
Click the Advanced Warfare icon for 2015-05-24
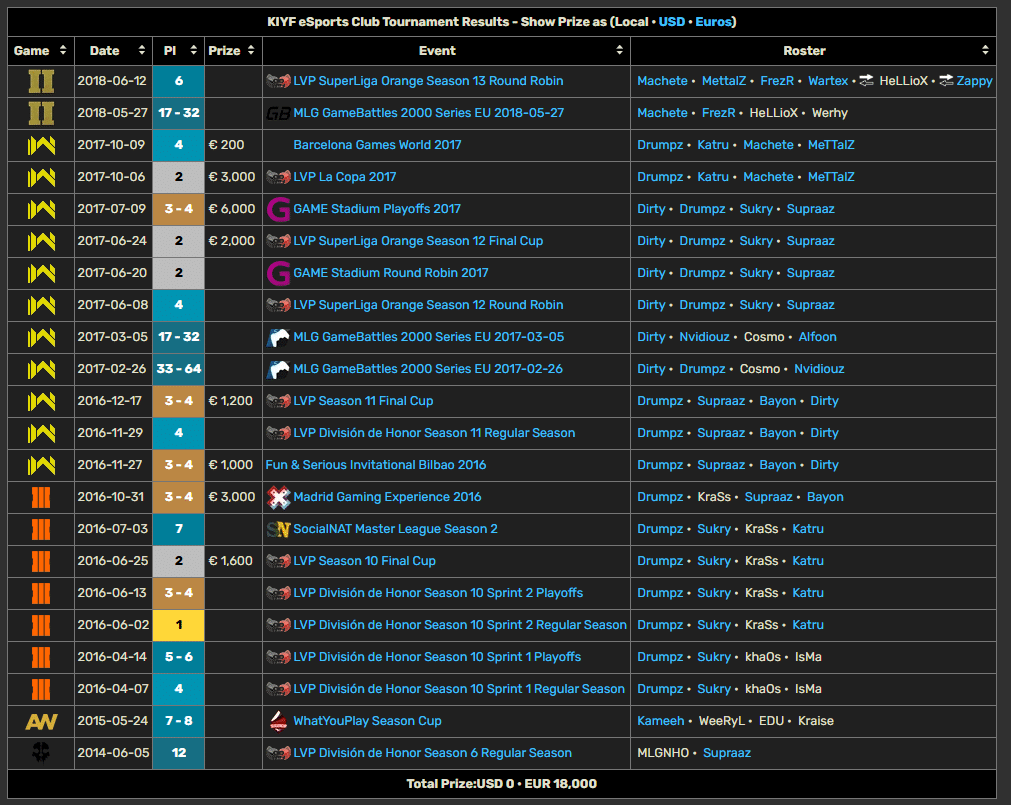point(41,721)
